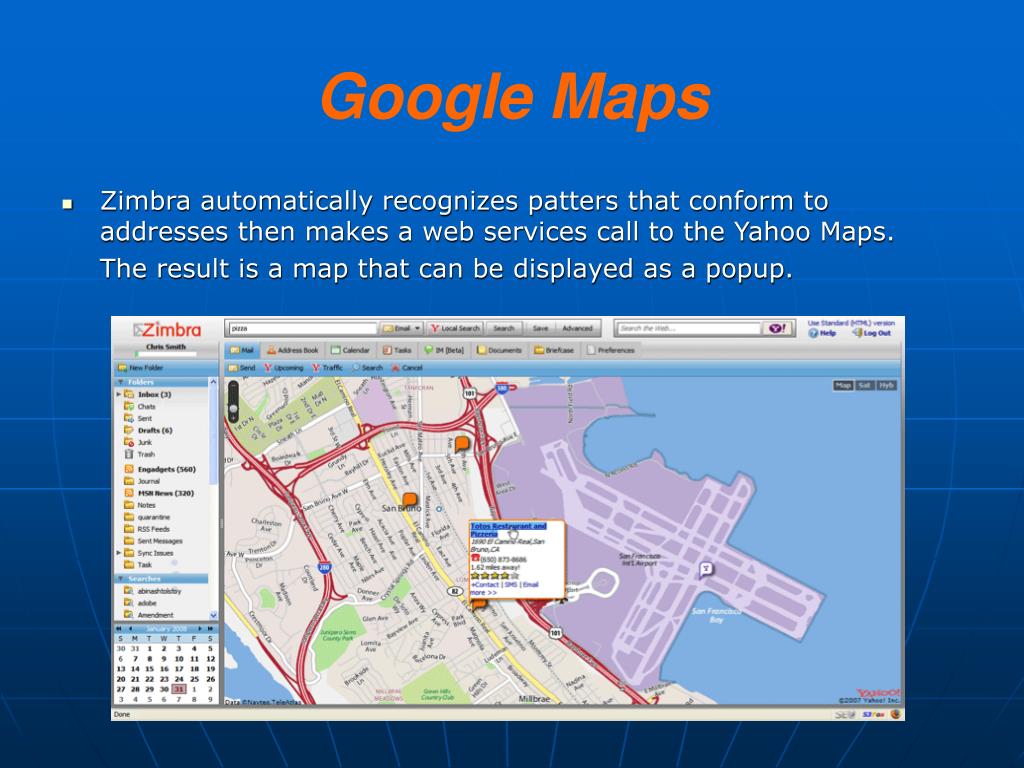The image size is (1024, 768).
Task: Jump to next year in calendar
Action: pos(210,628)
